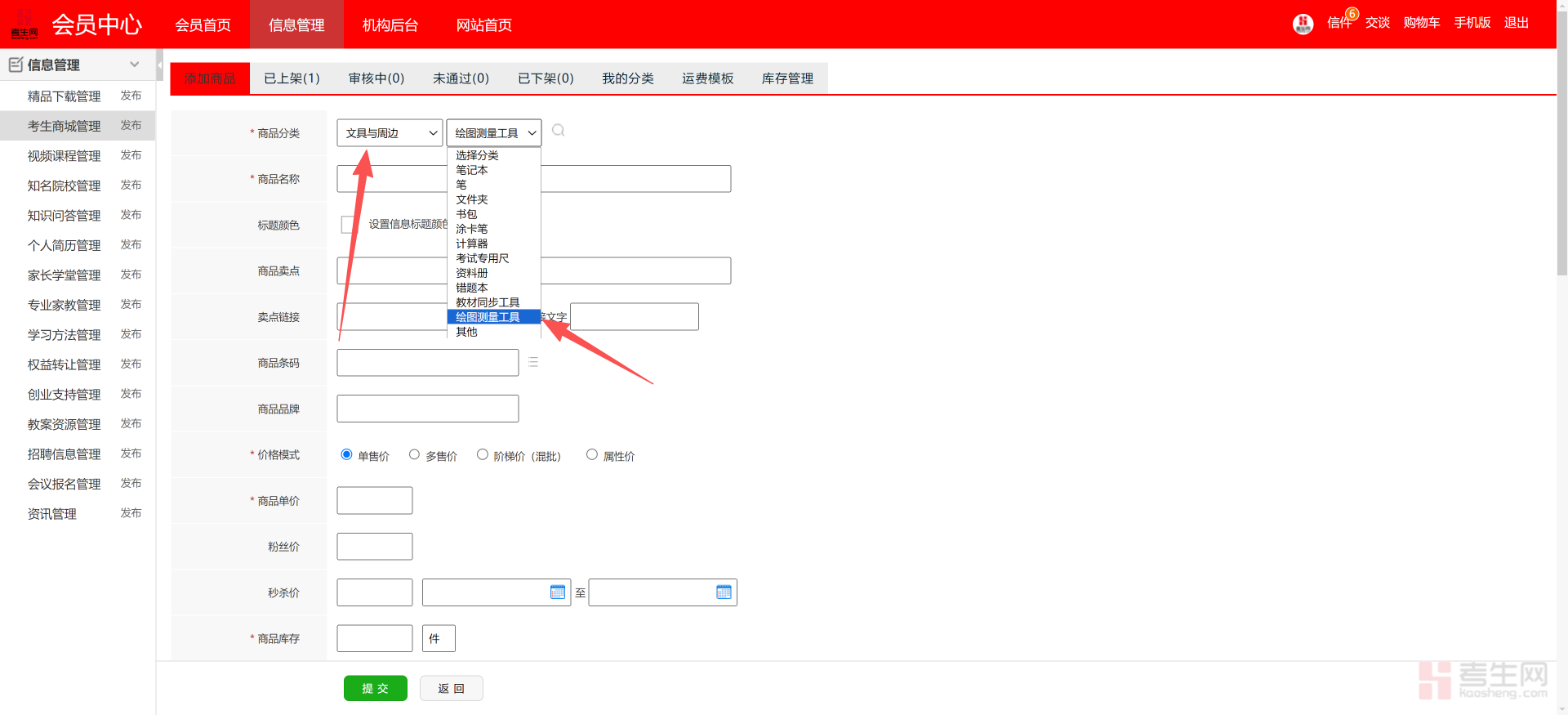This screenshot has width=1568, height=715.
Task: Open the seckill end date calendar picker
Action: tap(724, 592)
